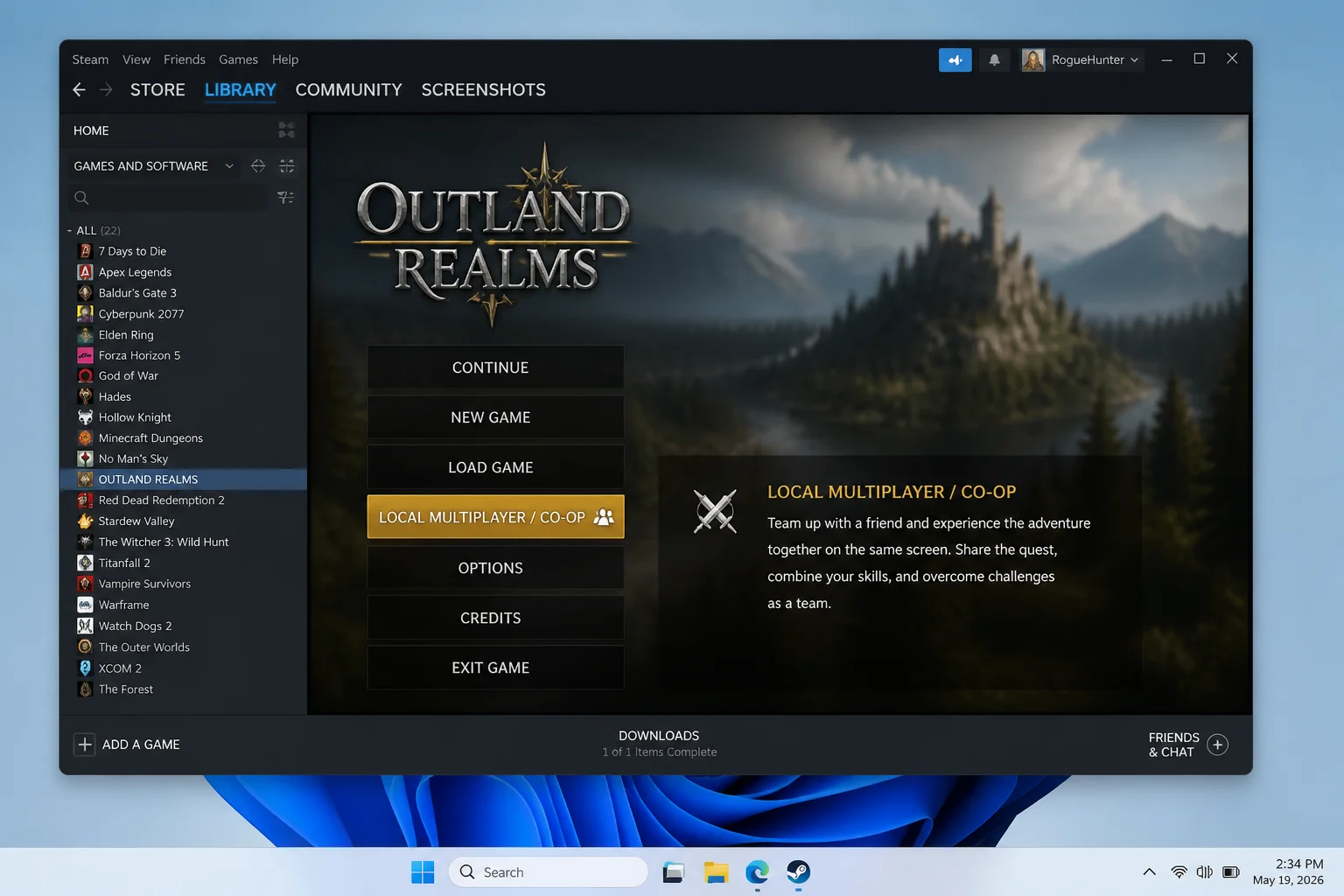Click the RogueHunter avatar picture

coord(1033,59)
